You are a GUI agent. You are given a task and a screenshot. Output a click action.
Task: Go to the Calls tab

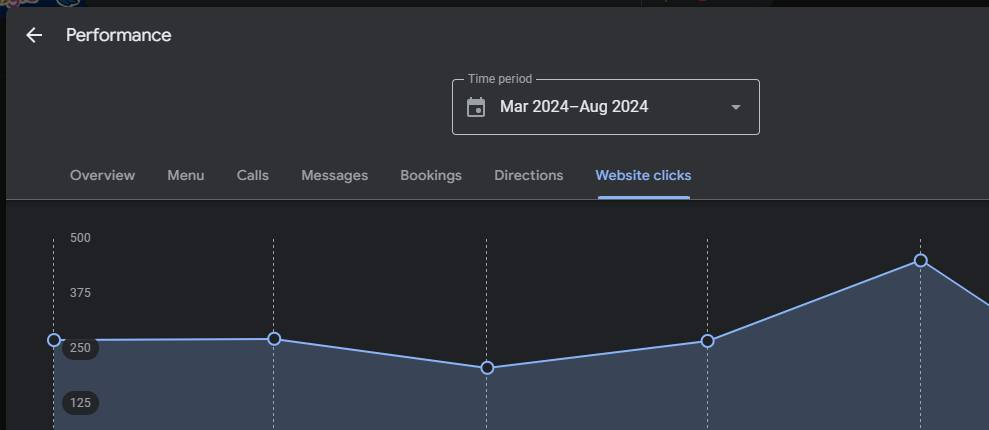[252, 175]
